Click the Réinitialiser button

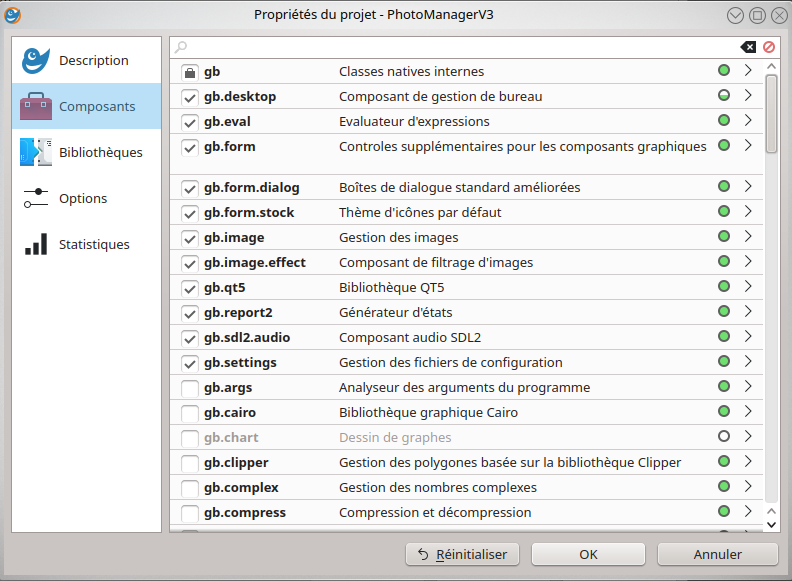point(462,554)
